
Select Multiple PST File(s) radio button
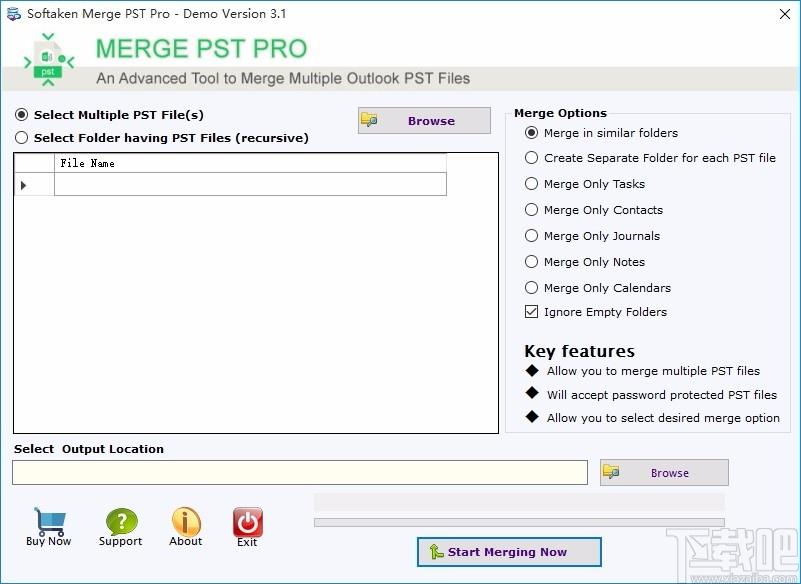point(21,114)
